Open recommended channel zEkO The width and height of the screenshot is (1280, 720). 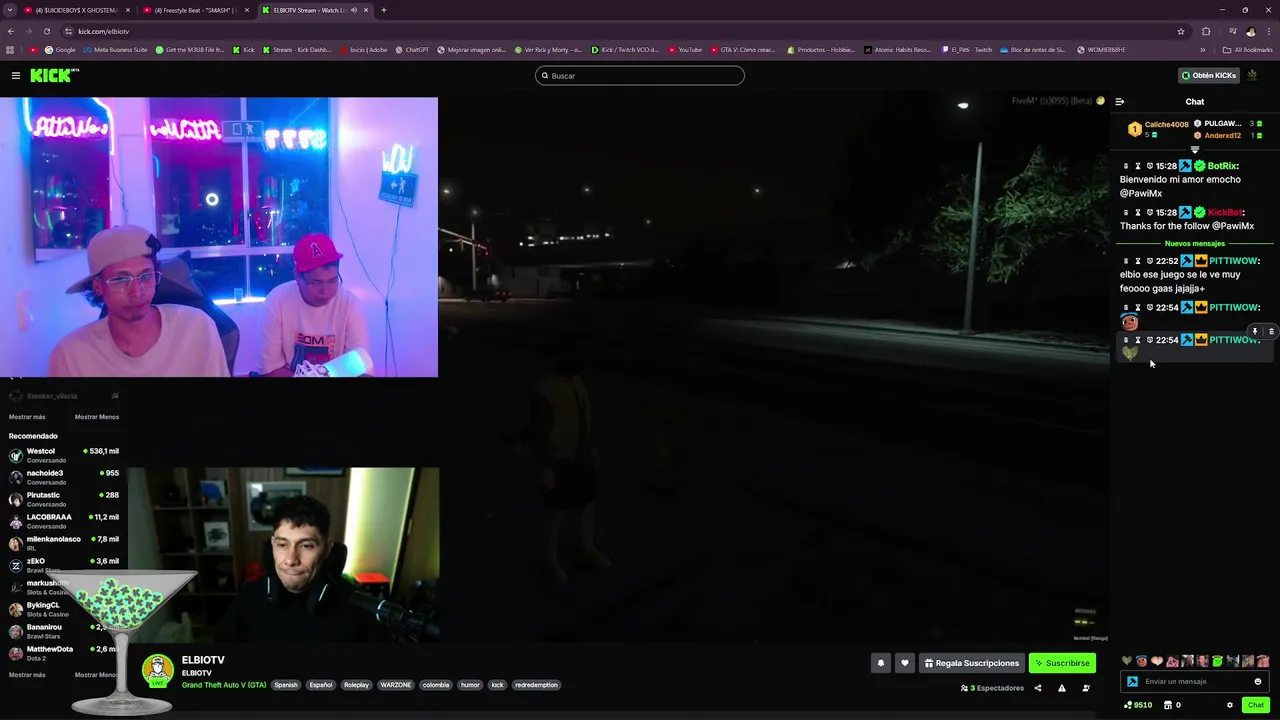click(63, 565)
